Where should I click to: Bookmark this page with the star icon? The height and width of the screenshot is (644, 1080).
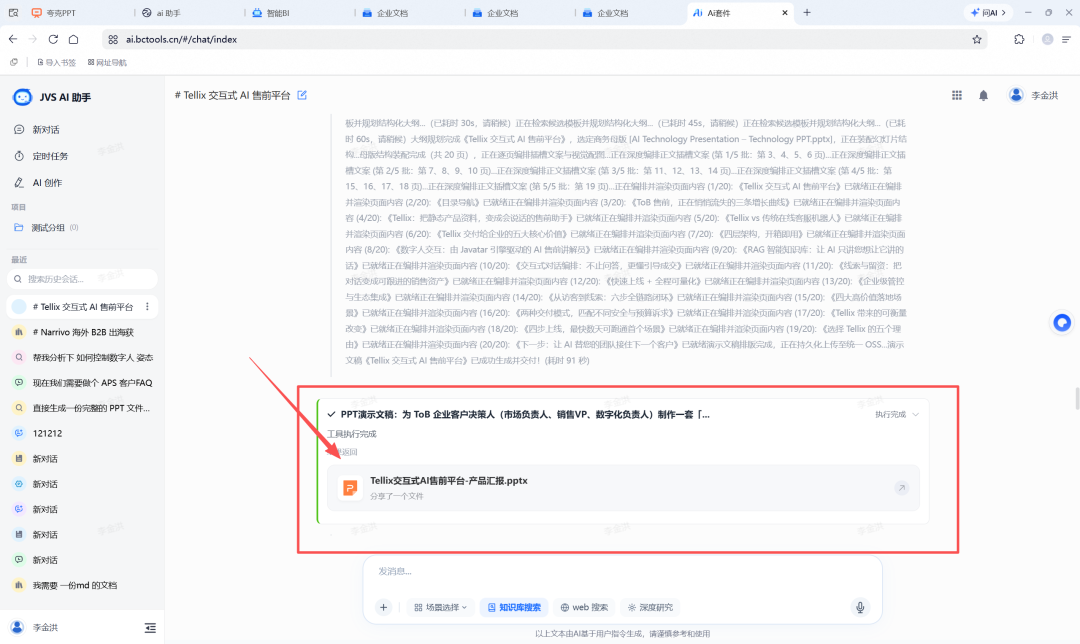[x=977, y=39]
